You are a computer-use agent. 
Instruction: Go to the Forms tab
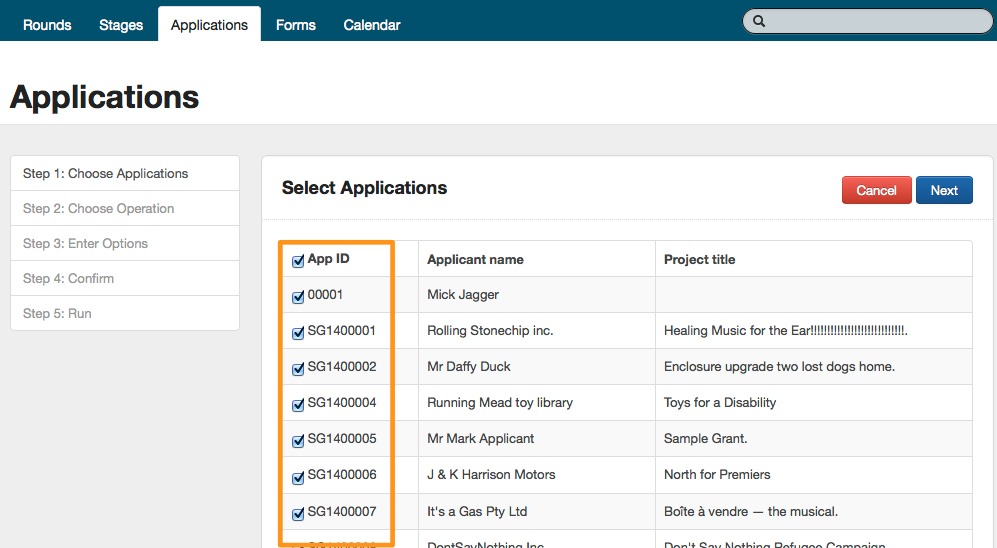296,25
